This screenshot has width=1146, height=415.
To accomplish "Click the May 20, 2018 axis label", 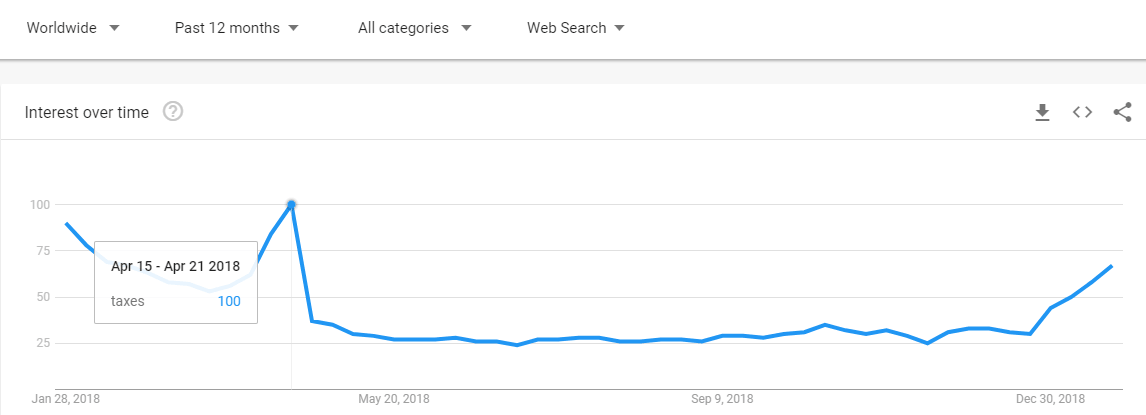I will point(393,399).
